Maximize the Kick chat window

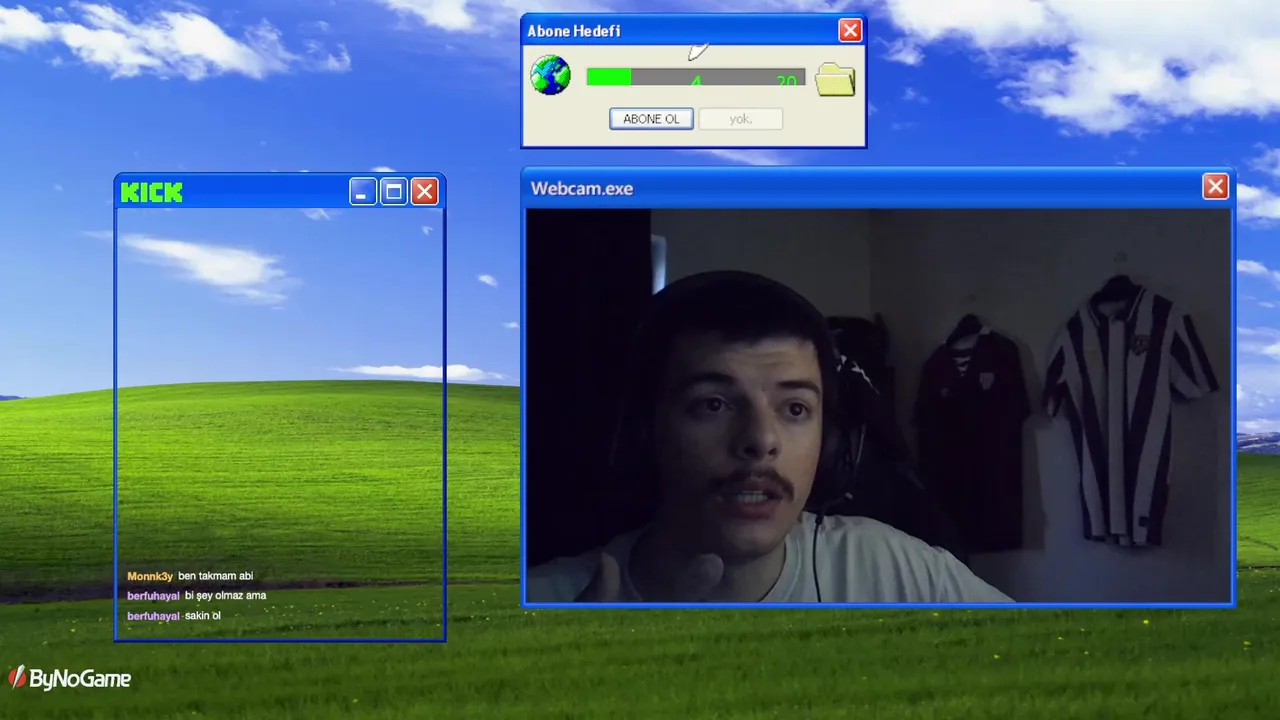tap(394, 192)
